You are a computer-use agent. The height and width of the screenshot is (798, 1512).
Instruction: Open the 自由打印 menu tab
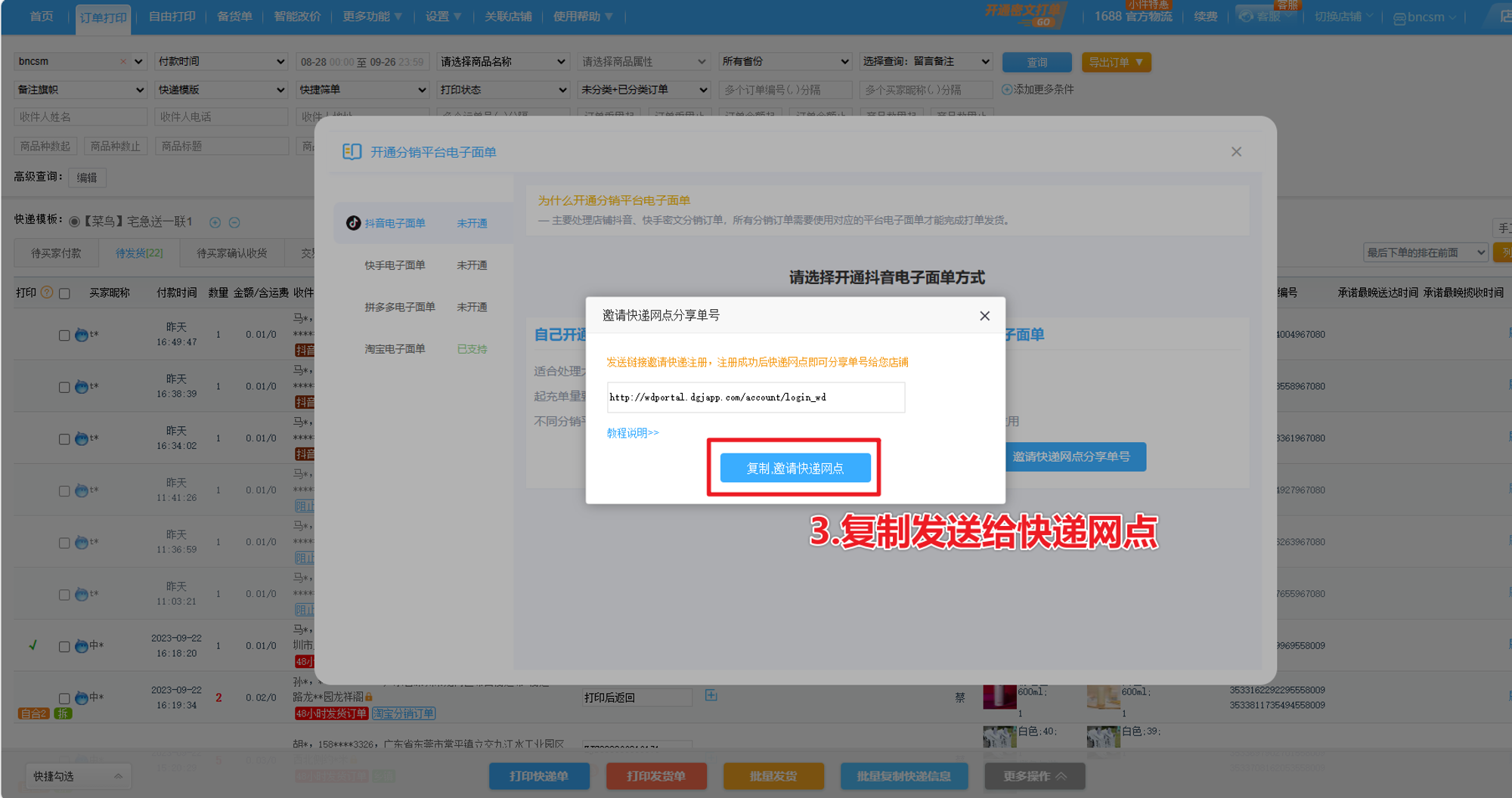[x=172, y=17]
